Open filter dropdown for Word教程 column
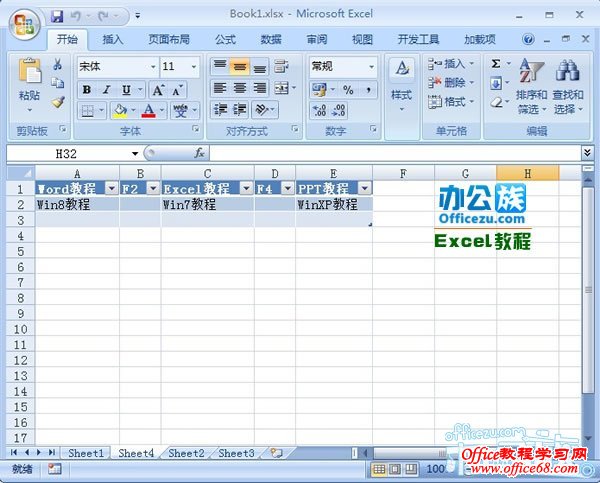Viewport: 600px width, 483px height. (x=112, y=188)
